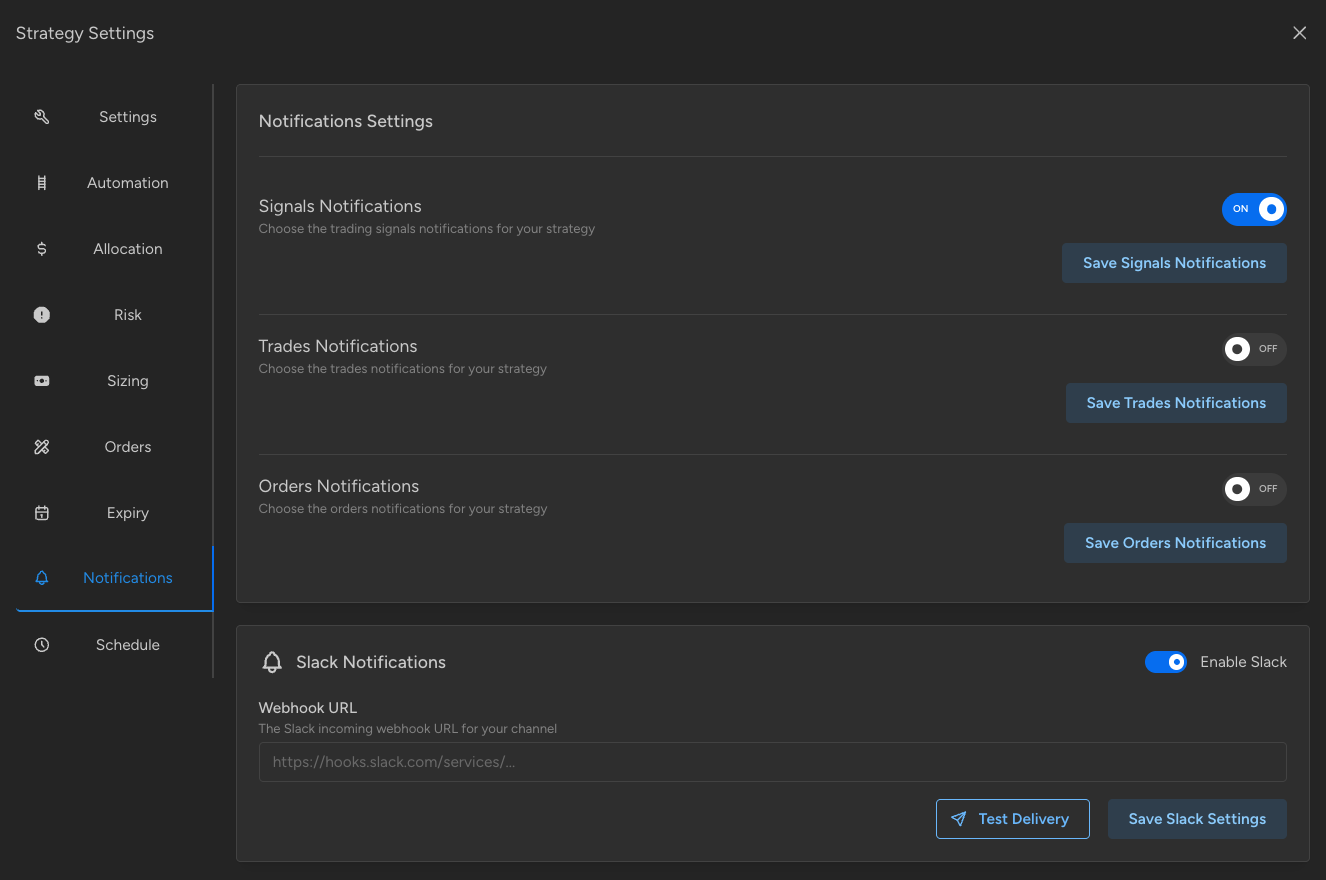Open the Expiry tab
This screenshot has height=880, width=1326.
(x=115, y=513)
